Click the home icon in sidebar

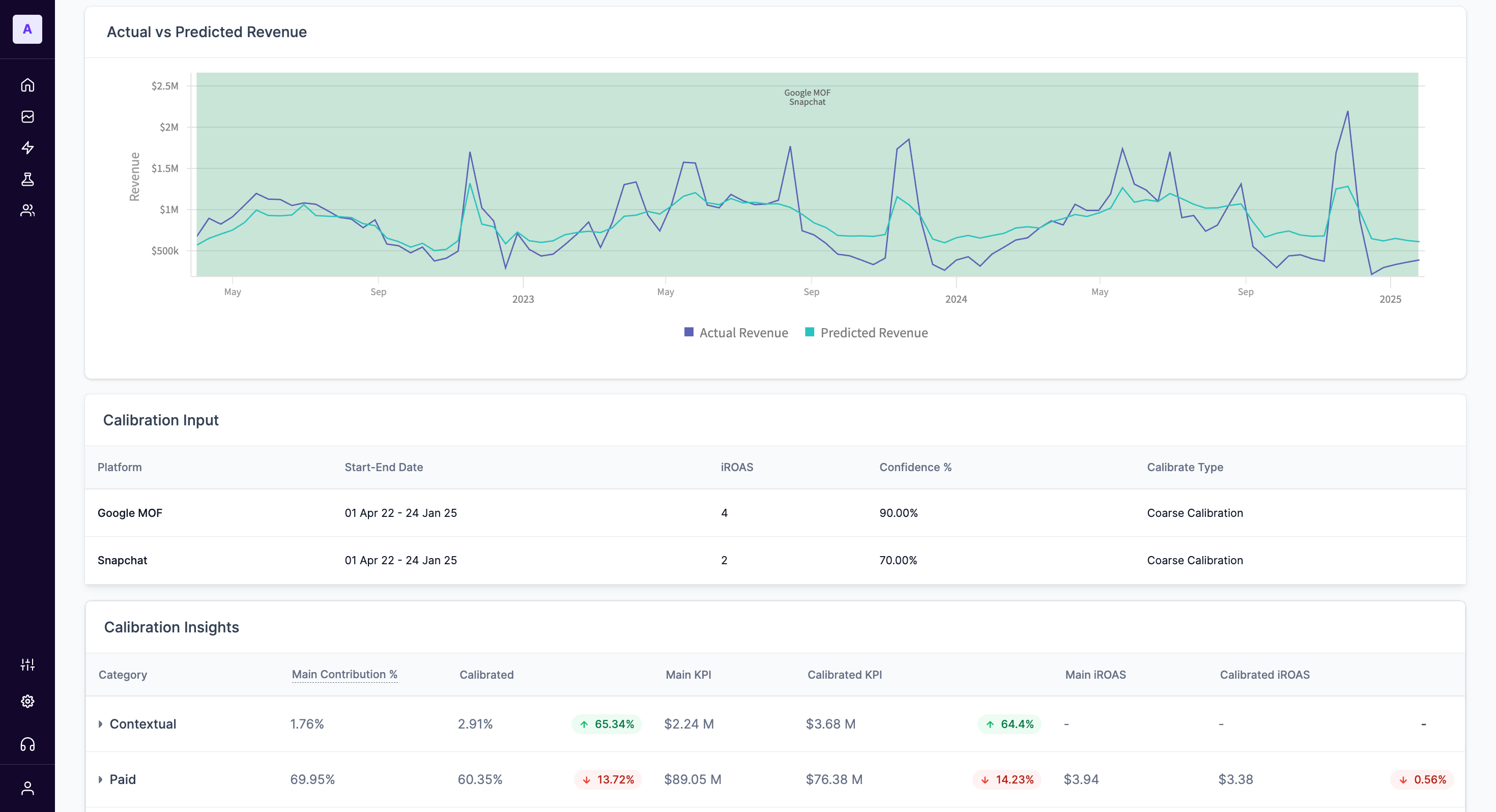point(27,85)
